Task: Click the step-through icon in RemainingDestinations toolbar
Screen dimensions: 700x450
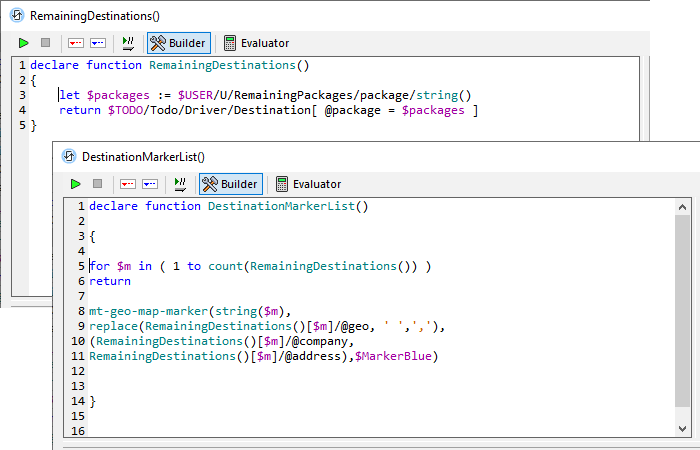Action: click(x=128, y=43)
